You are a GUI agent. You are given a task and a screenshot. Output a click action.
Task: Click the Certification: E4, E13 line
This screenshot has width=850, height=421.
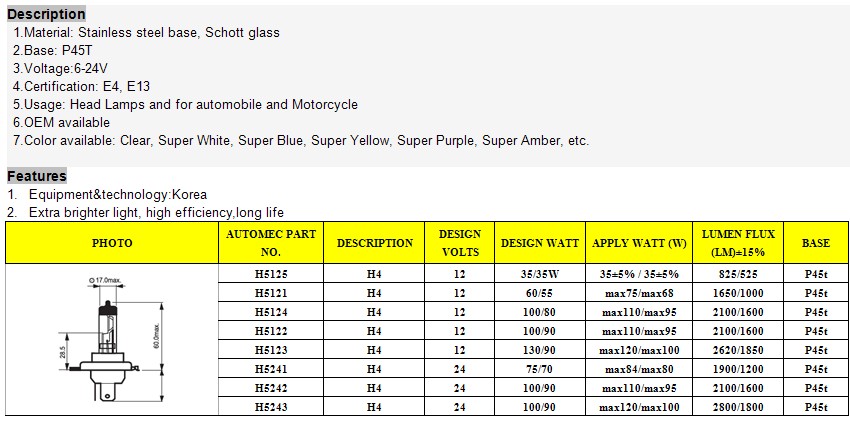(81, 87)
